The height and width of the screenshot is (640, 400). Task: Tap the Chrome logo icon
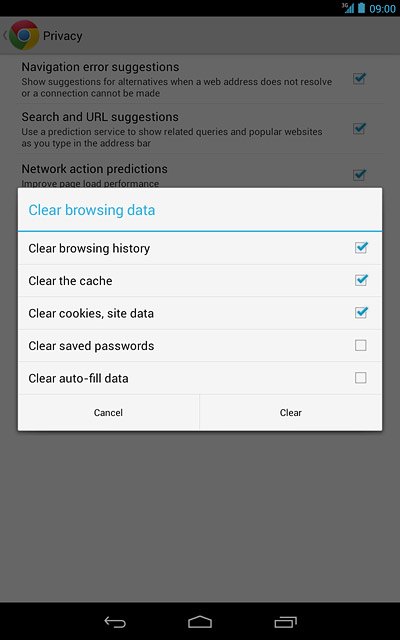(24, 36)
